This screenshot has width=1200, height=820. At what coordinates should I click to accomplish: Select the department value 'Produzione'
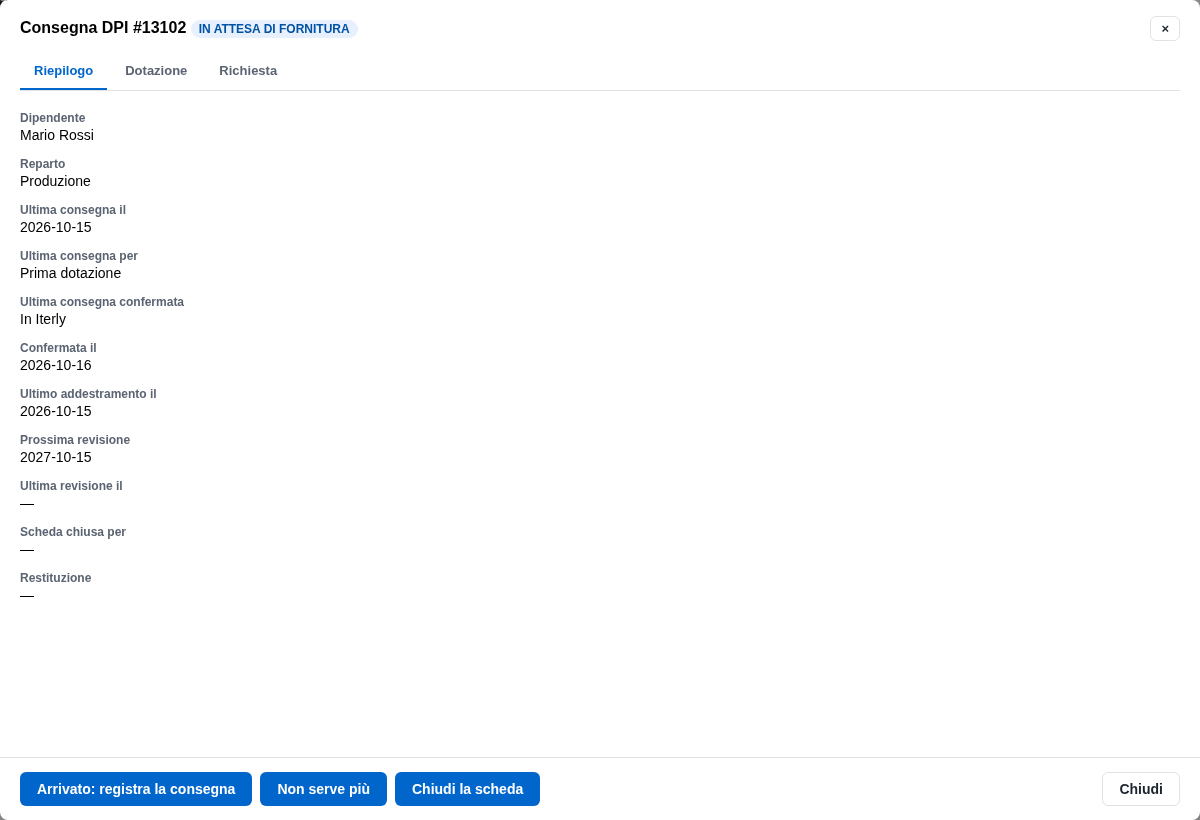55,181
